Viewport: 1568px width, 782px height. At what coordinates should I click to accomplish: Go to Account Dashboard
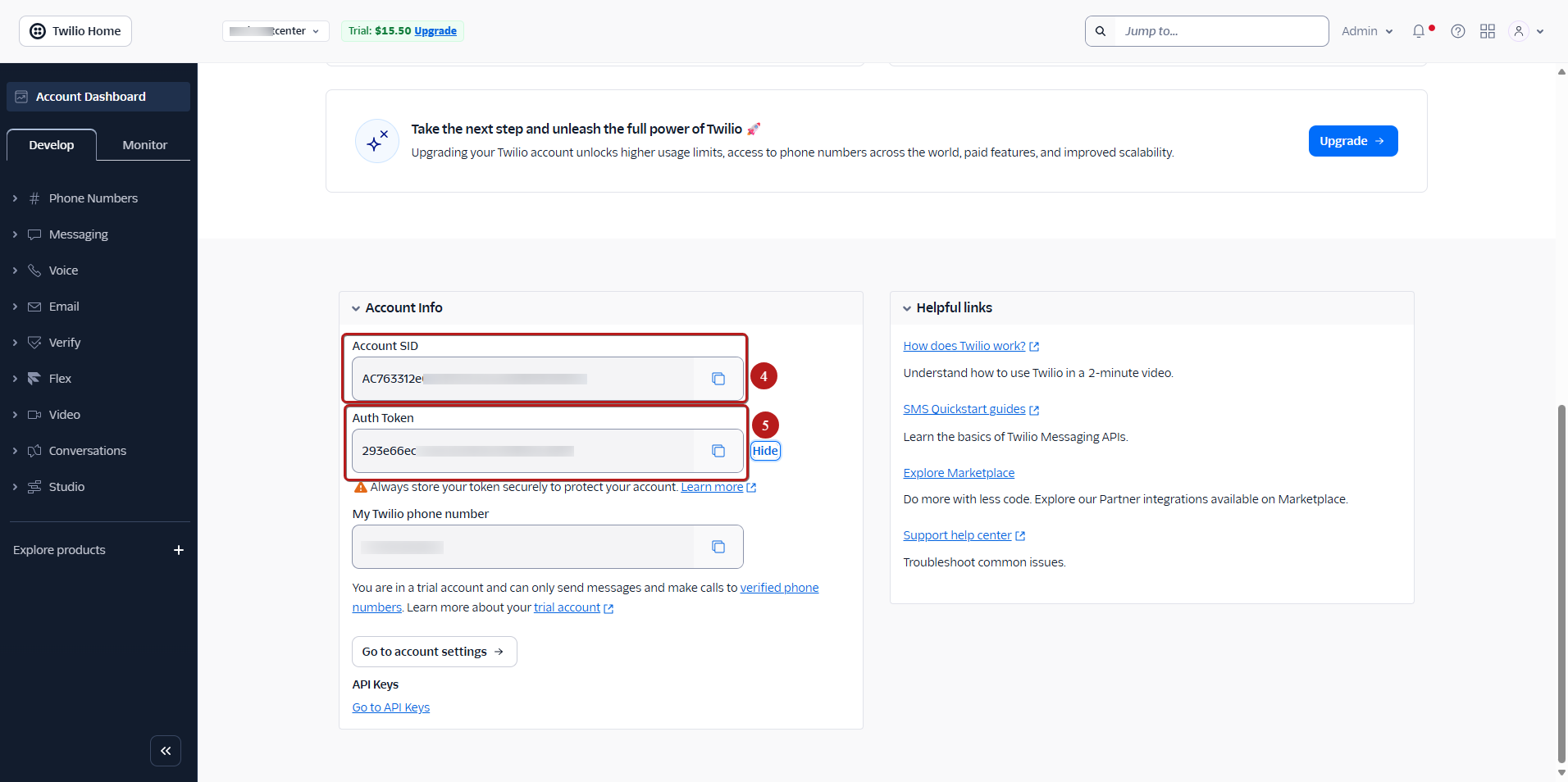pyautogui.click(x=98, y=97)
